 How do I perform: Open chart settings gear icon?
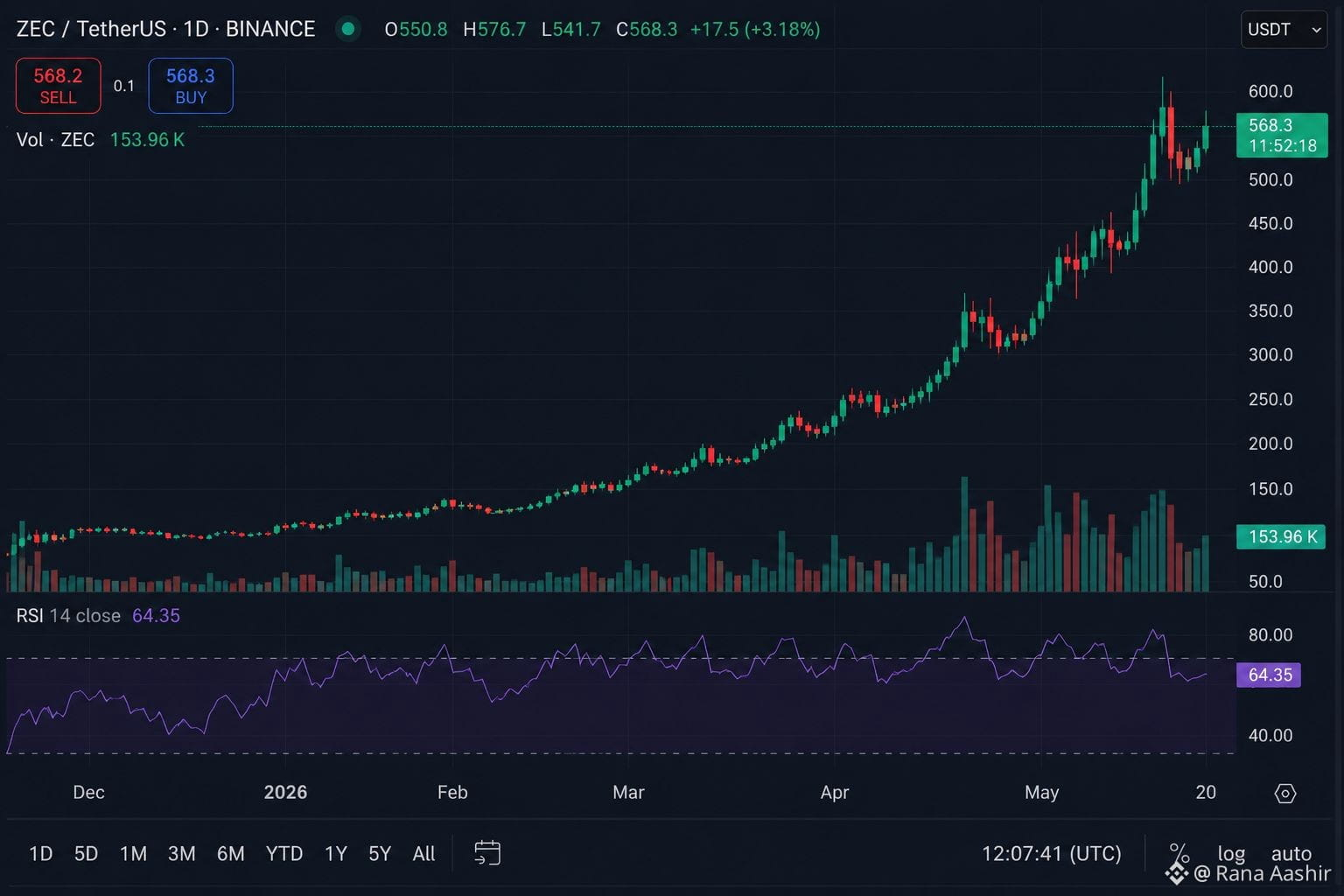[x=1284, y=794]
